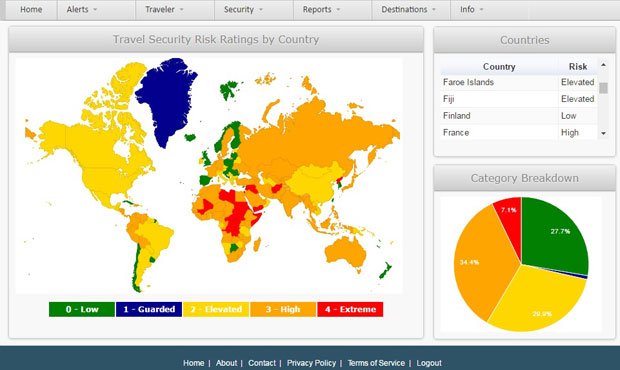
Task: Open the About footer link
Action: [227, 363]
